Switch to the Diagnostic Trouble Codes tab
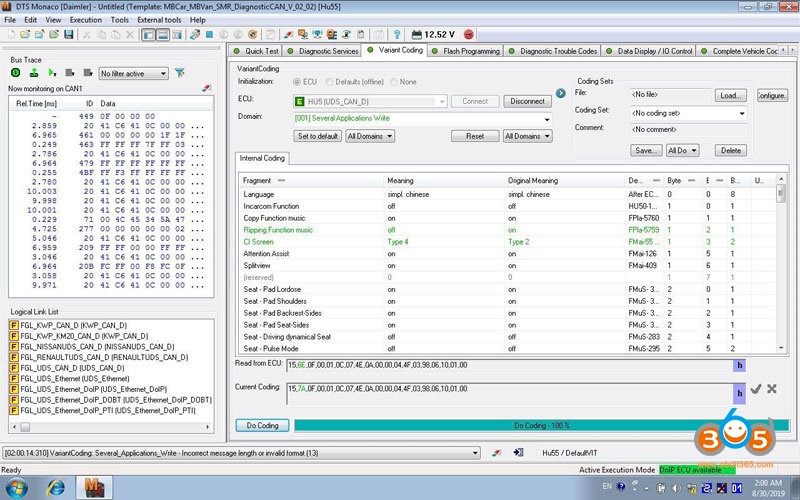Viewport: 800px width, 500px height. [557, 51]
